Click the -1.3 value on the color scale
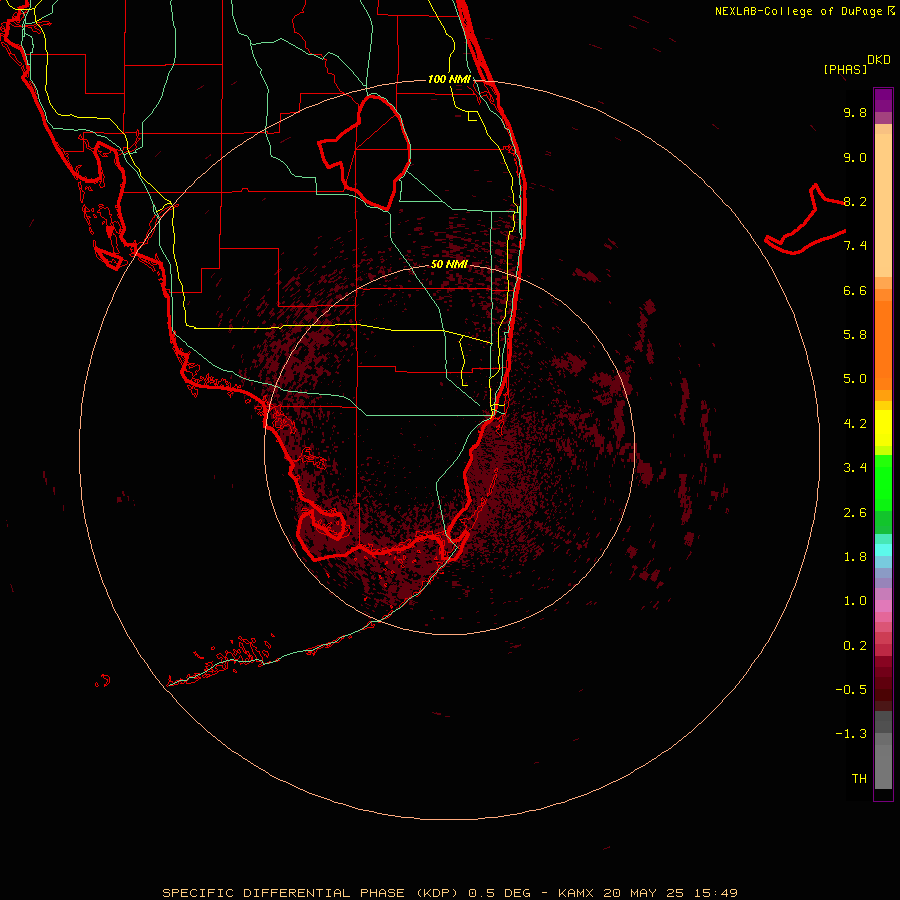 coord(851,734)
